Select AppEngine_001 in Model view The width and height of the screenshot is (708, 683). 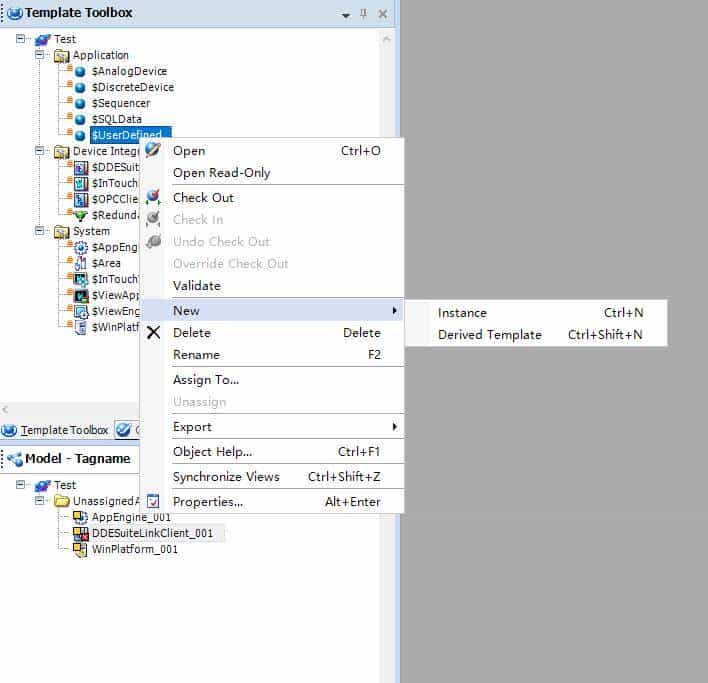pyautogui.click(x=131, y=517)
